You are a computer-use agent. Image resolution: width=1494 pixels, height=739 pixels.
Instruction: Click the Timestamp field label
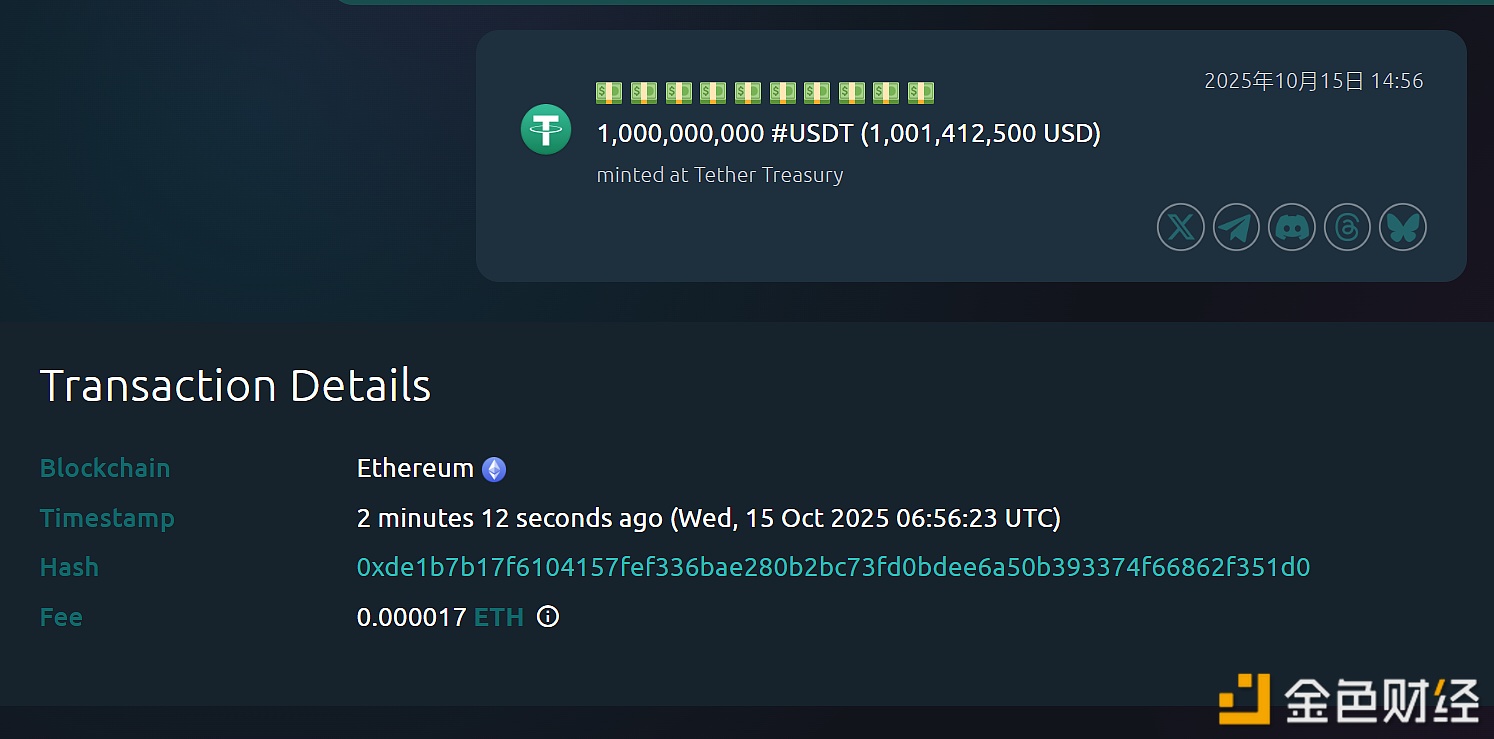[x=107, y=518]
